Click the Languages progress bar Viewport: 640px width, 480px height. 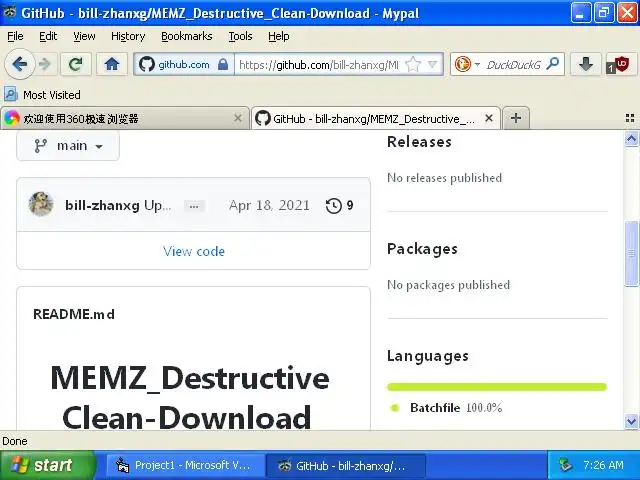(497, 387)
